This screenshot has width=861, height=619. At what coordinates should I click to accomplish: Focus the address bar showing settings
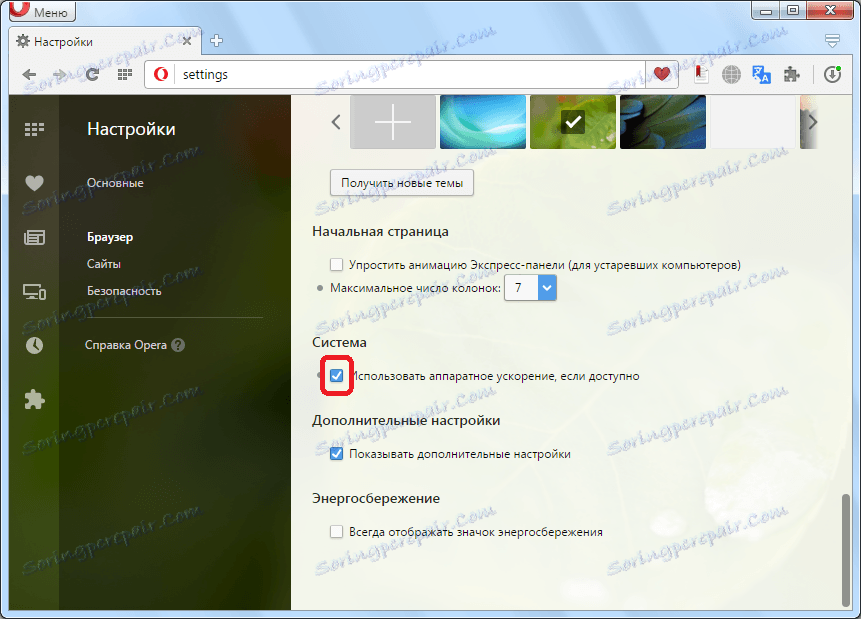pyautogui.click(x=412, y=74)
